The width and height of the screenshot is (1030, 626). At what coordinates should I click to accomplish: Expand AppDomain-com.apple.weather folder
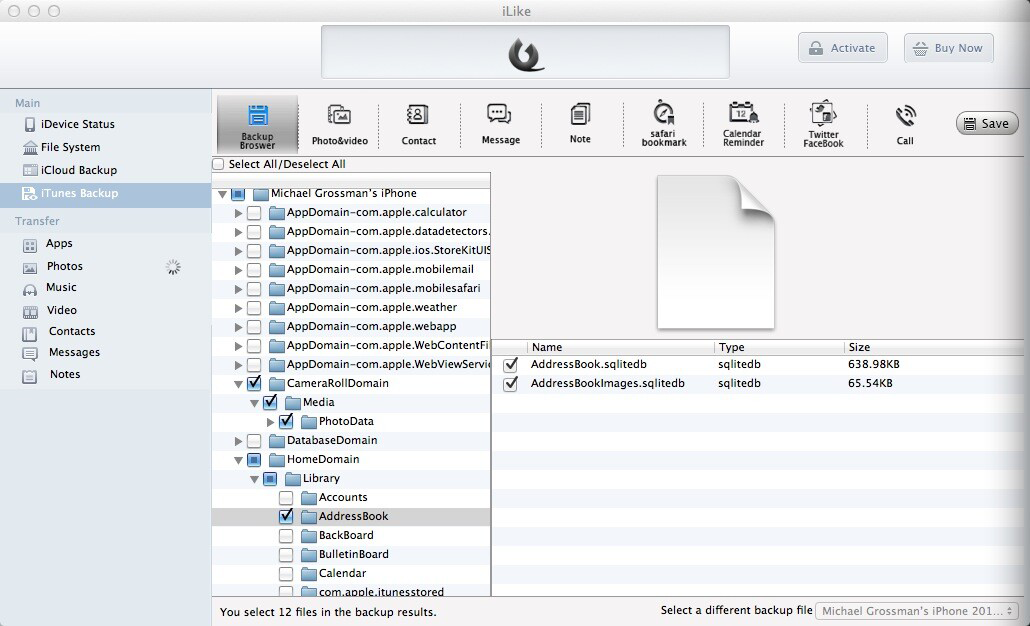click(x=238, y=308)
